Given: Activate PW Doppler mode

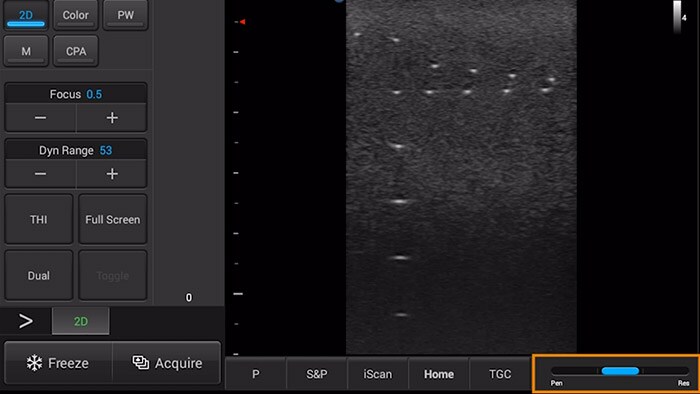Looking at the screenshot, I should pos(125,15).
